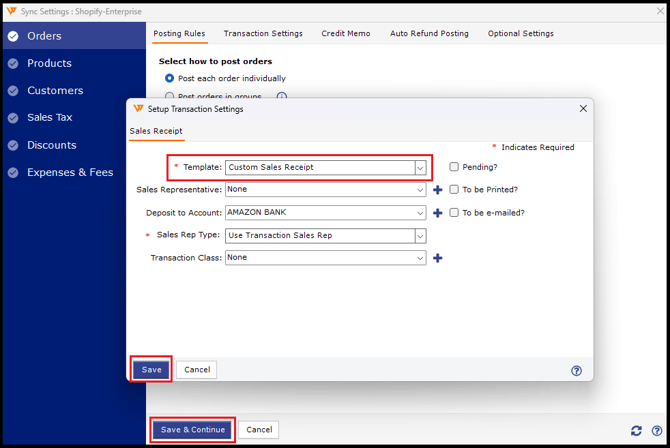The image size is (670, 448).
Task: Click the help icon in main window footer
Action: [657, 430]
